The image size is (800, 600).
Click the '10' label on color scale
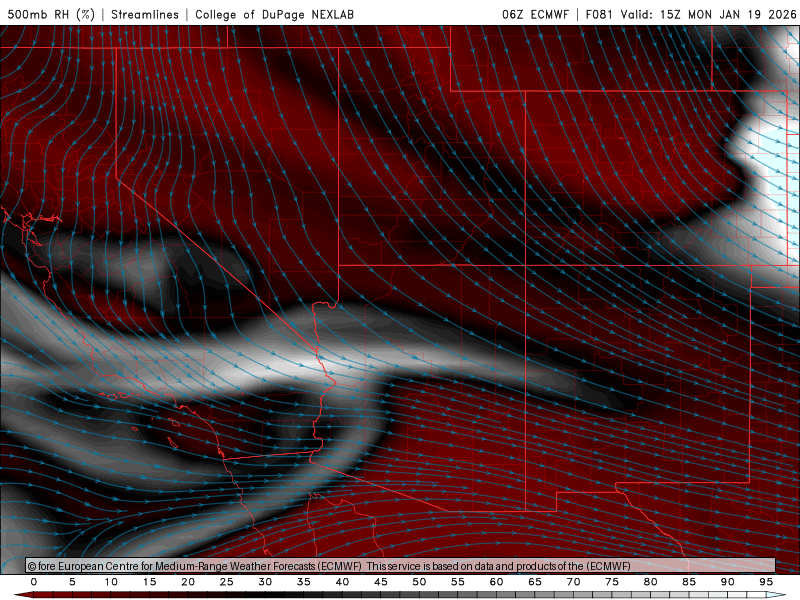(111, 582)
